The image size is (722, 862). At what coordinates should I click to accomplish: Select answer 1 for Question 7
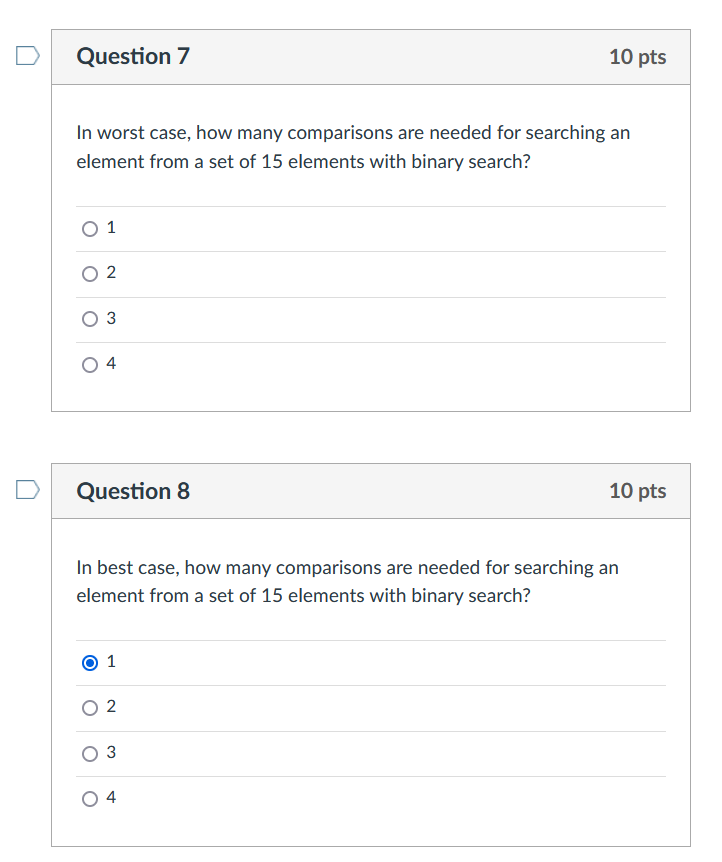click(89, 228)
